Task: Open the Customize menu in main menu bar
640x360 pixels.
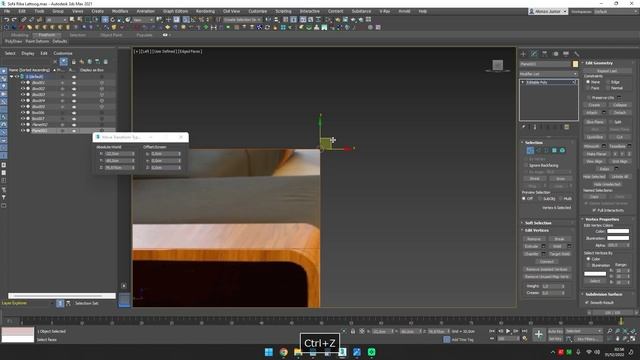Action: click(x=258, y=11)
